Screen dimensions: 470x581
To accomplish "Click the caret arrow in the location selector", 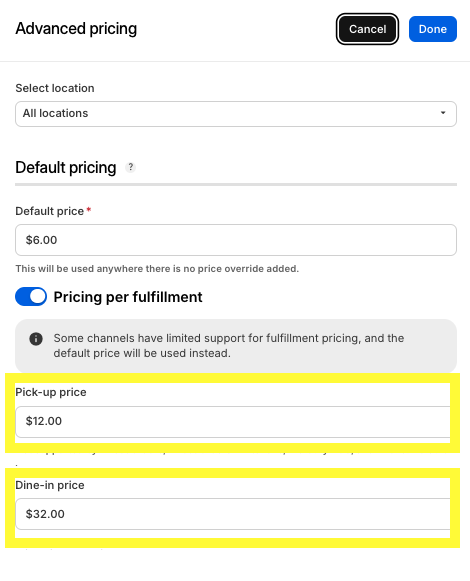I will [443, 113].
